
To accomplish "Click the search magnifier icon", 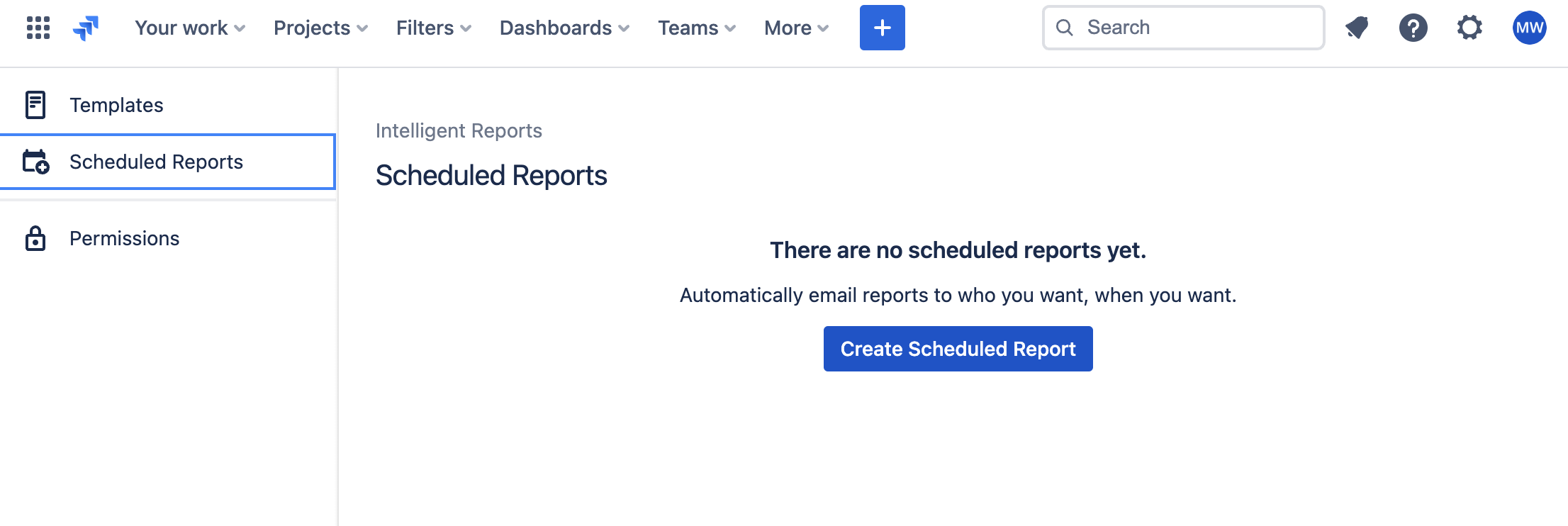I will pos(1065,27).
